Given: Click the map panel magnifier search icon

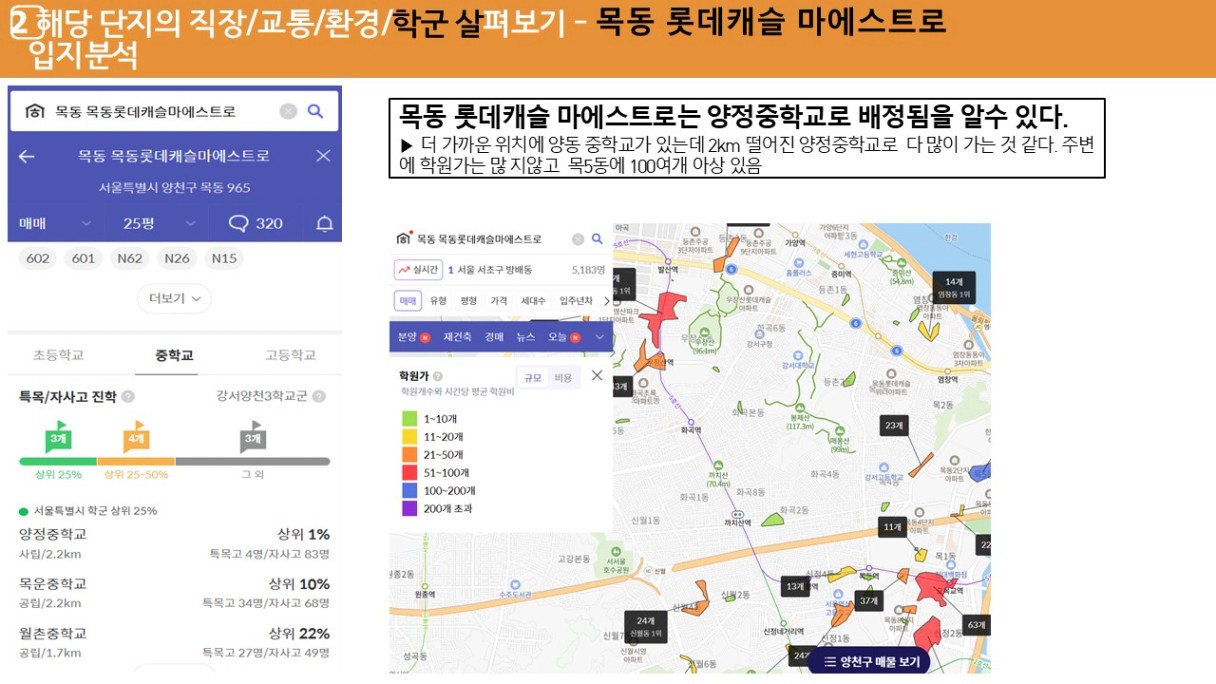Looking at the screenshot, I should (x=597, y=239).
